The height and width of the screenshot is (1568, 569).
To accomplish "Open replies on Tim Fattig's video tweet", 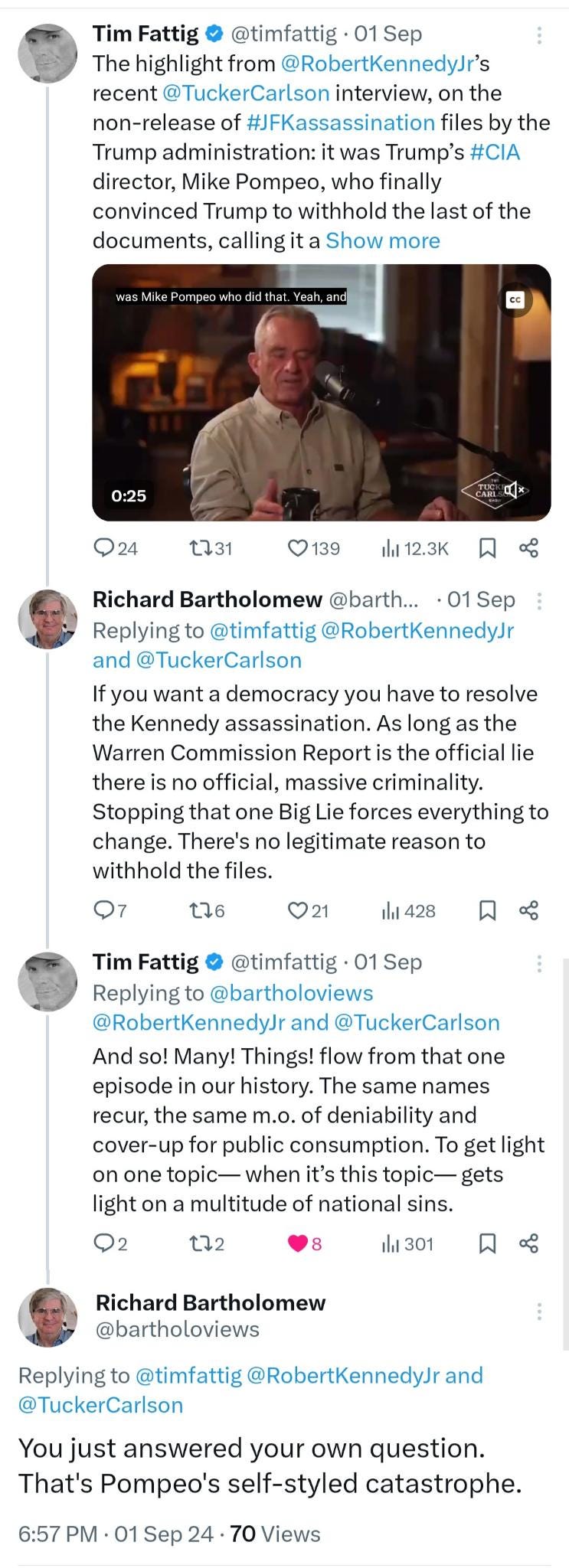I will point(115,548).
